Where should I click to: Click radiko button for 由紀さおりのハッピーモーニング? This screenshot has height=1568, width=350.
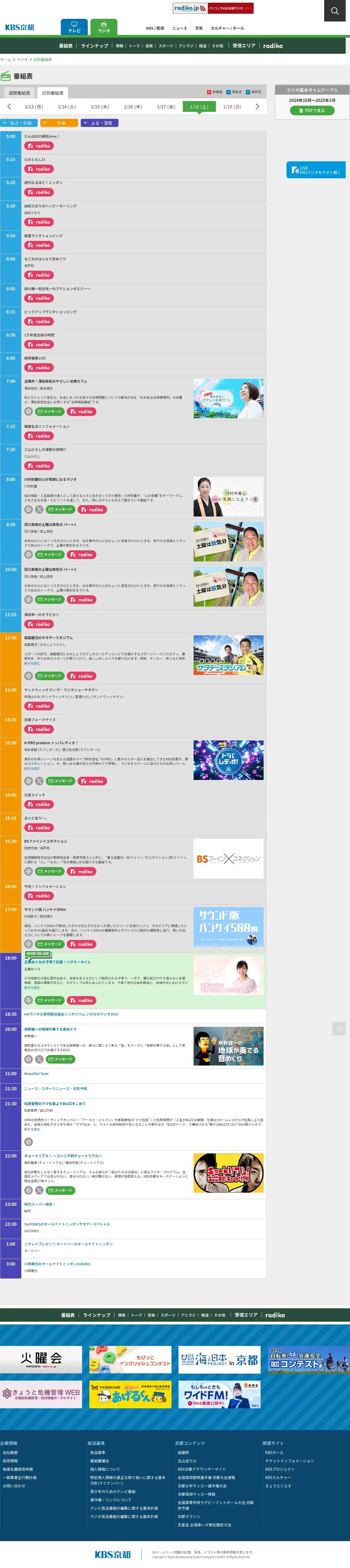(39, 222)
